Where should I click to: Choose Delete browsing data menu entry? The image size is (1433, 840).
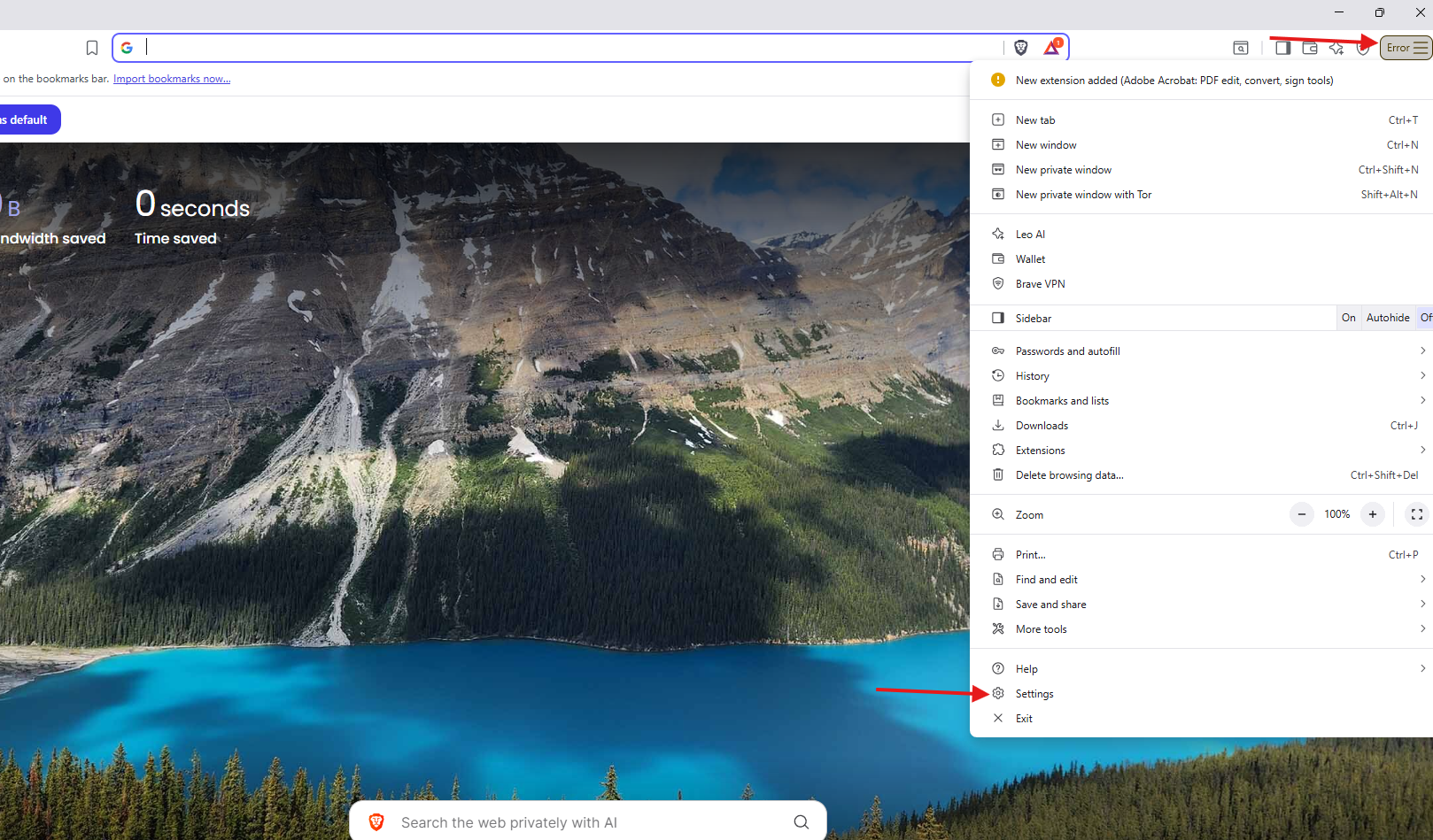[x=1069, y=475]
